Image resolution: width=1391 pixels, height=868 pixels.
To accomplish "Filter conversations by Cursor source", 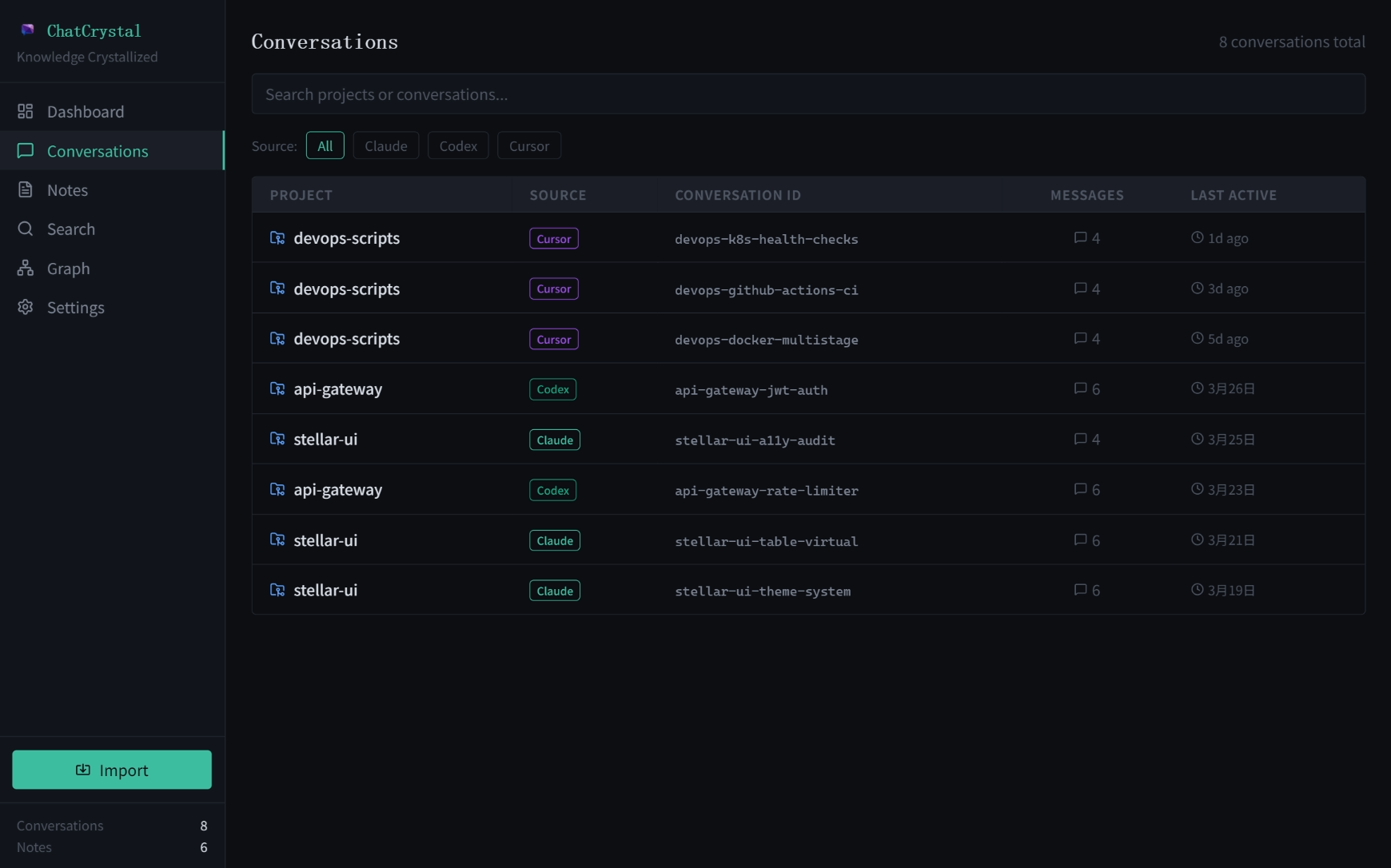I will (528, 145).
